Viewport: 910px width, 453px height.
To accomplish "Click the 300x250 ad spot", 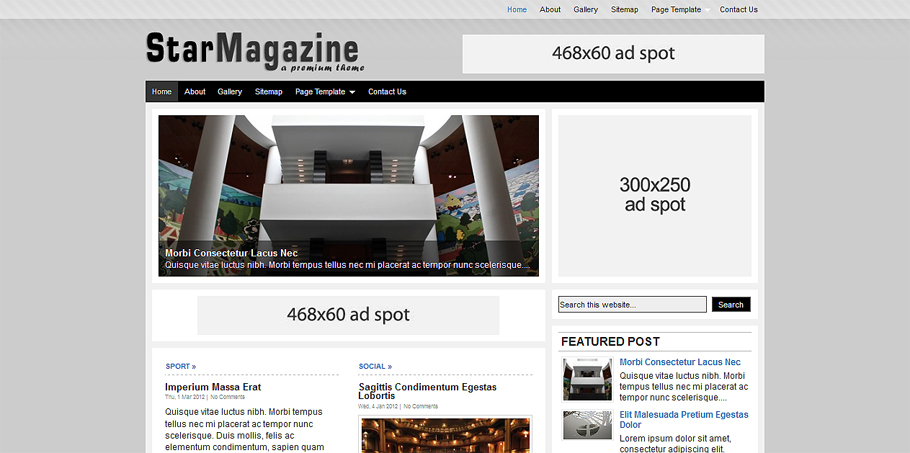I will pyautogui.click(x=655, y=195).
